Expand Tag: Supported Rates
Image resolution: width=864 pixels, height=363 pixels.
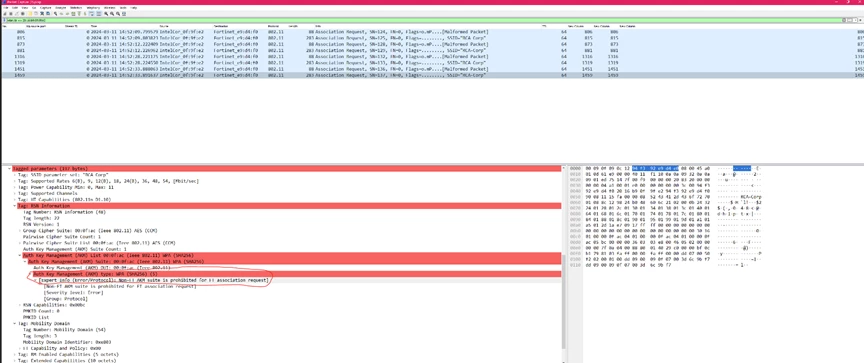pyautogui.click(x=15, y=181)
